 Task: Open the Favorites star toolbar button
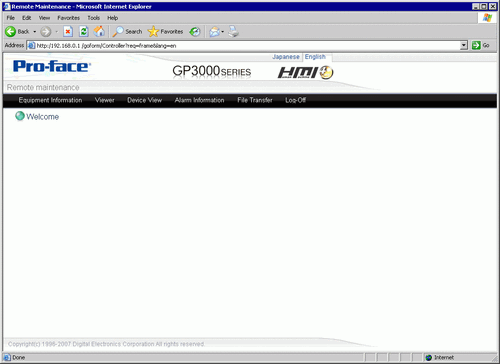click(x=165, y=32)
